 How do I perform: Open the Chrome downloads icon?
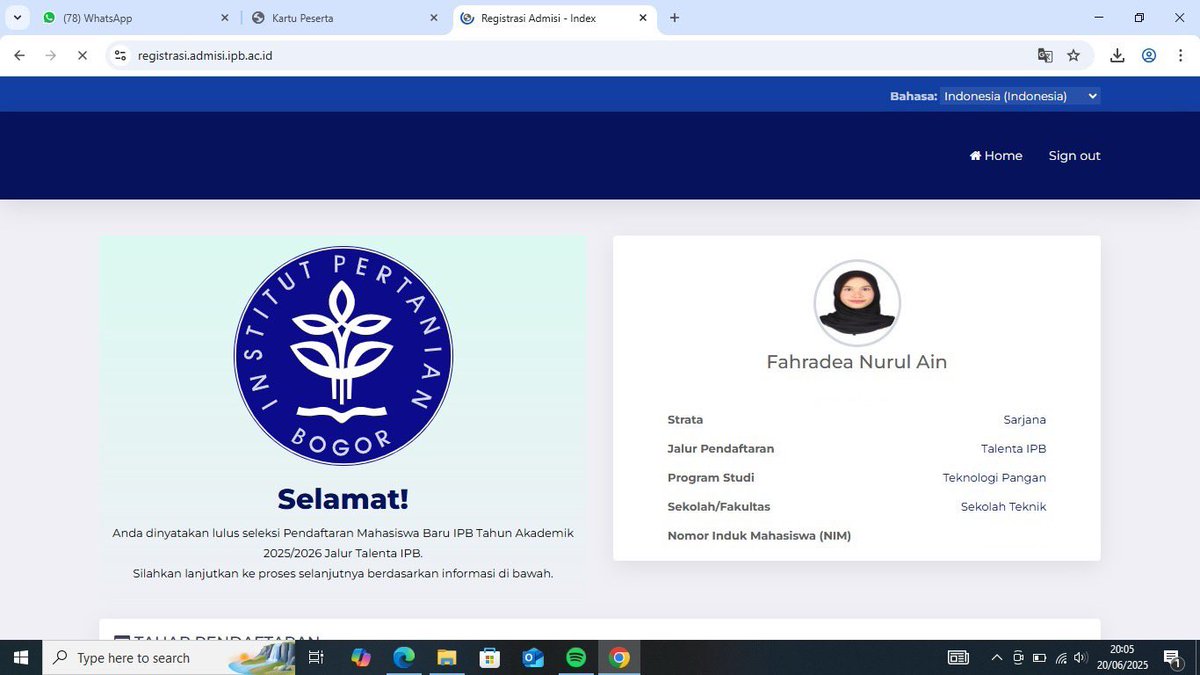pos(1118,55)
